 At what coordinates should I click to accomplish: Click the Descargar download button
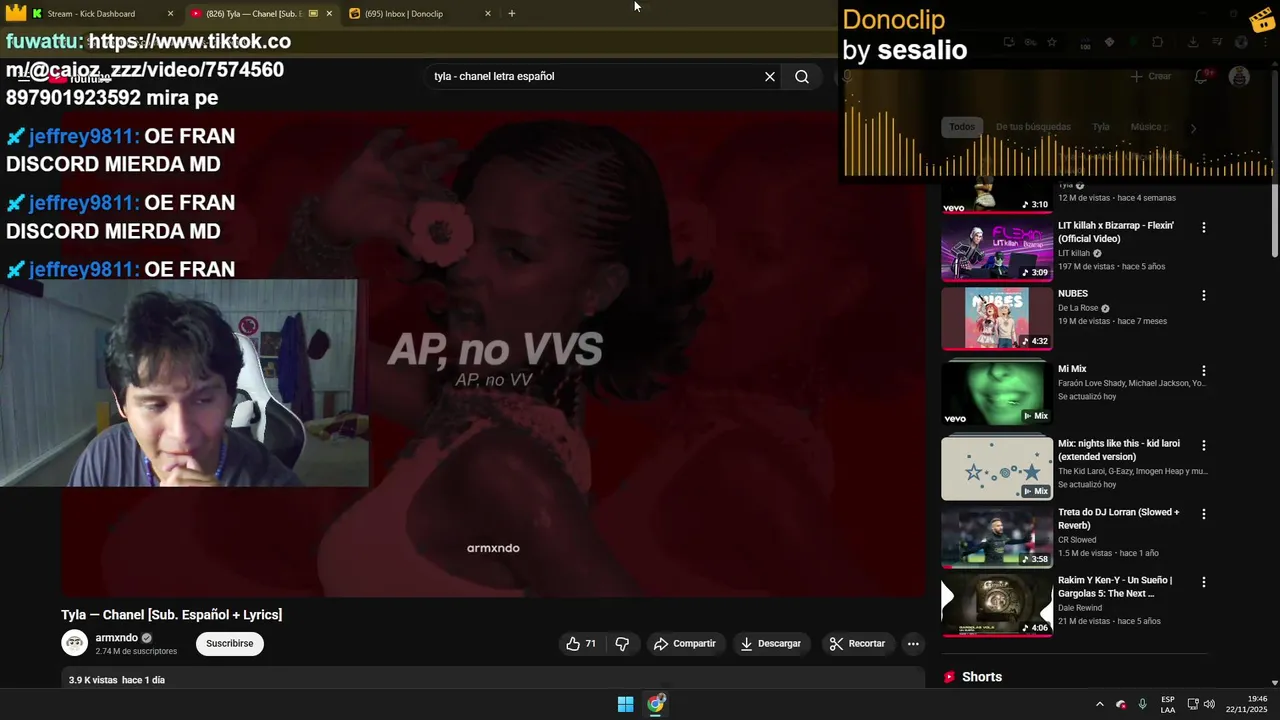click(x=771, y=644)
